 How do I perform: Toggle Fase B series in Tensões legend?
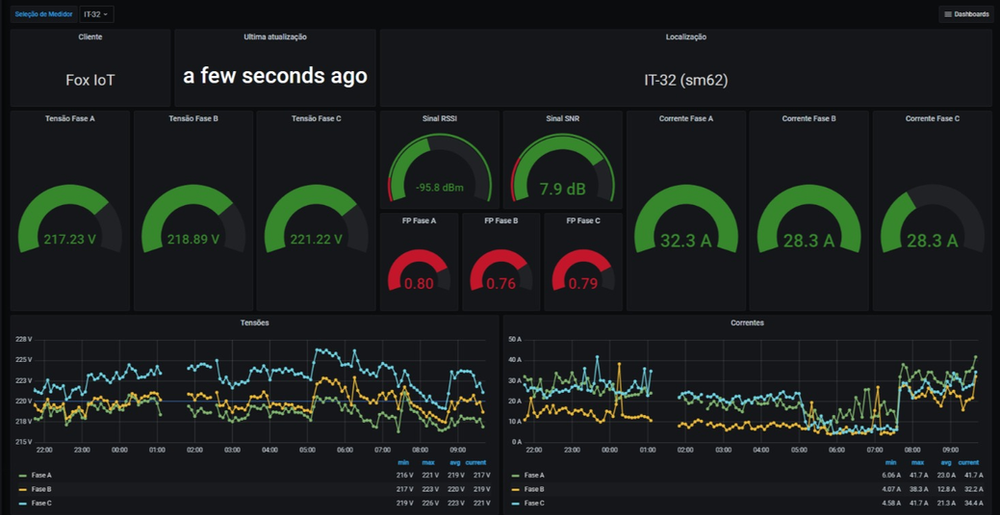click(41, 489)
